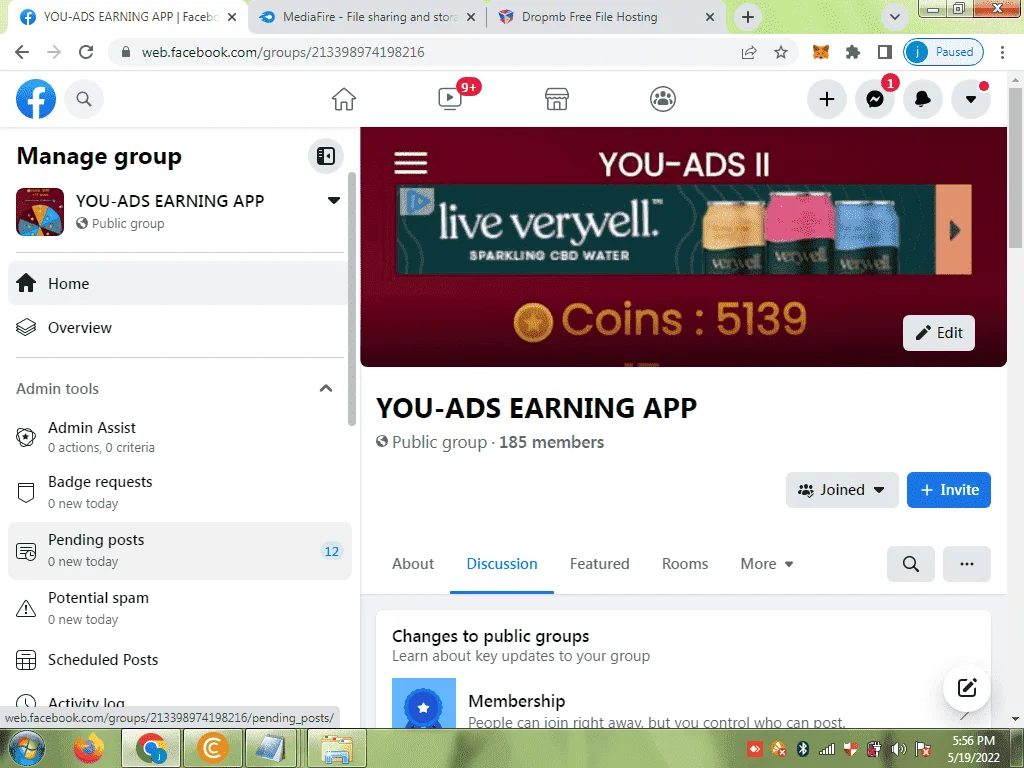The height and width of the screenshot is (768, 1024).
Task: Close the MediaFire tab
Action: click(x=471, y=18)
